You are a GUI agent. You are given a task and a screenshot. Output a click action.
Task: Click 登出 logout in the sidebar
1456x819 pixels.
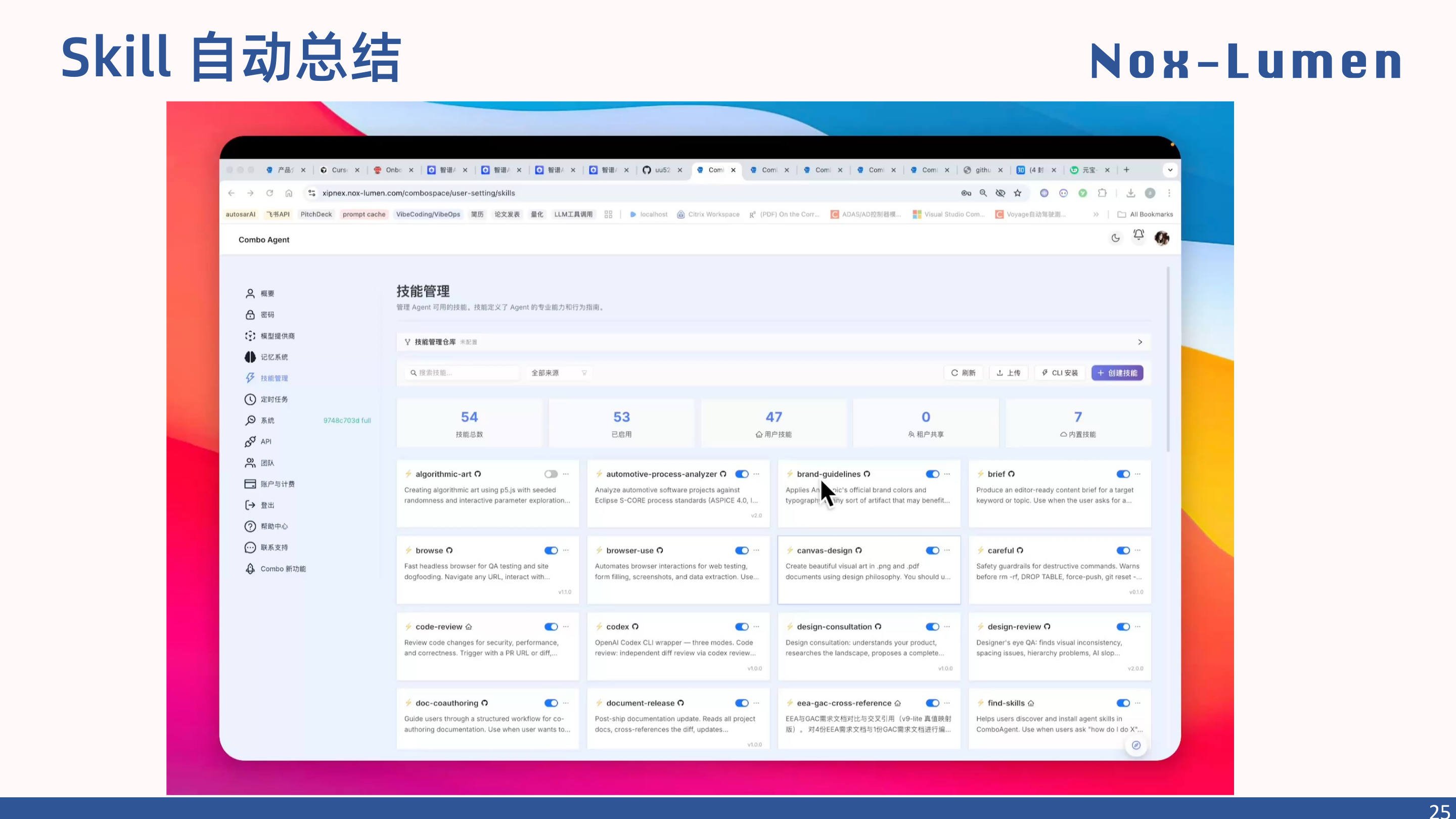click(x=260, y=505)
